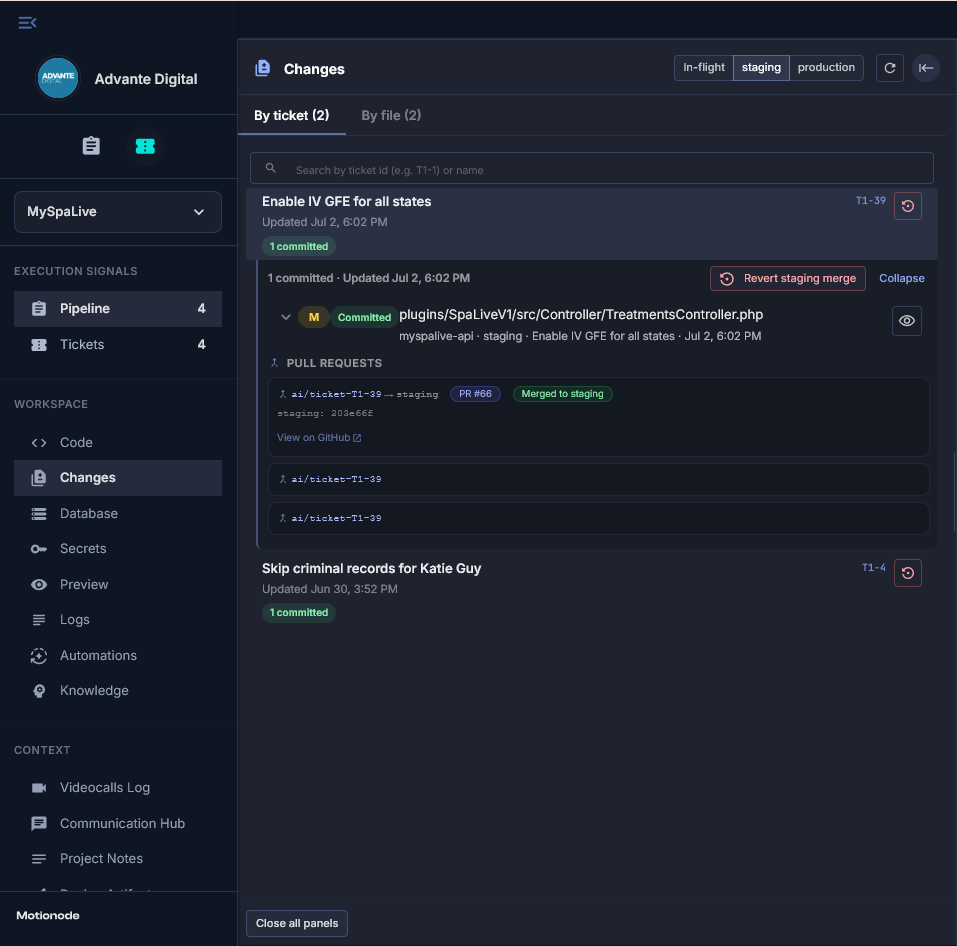
Task: Go to Code workspace
Action: (118, 442)
